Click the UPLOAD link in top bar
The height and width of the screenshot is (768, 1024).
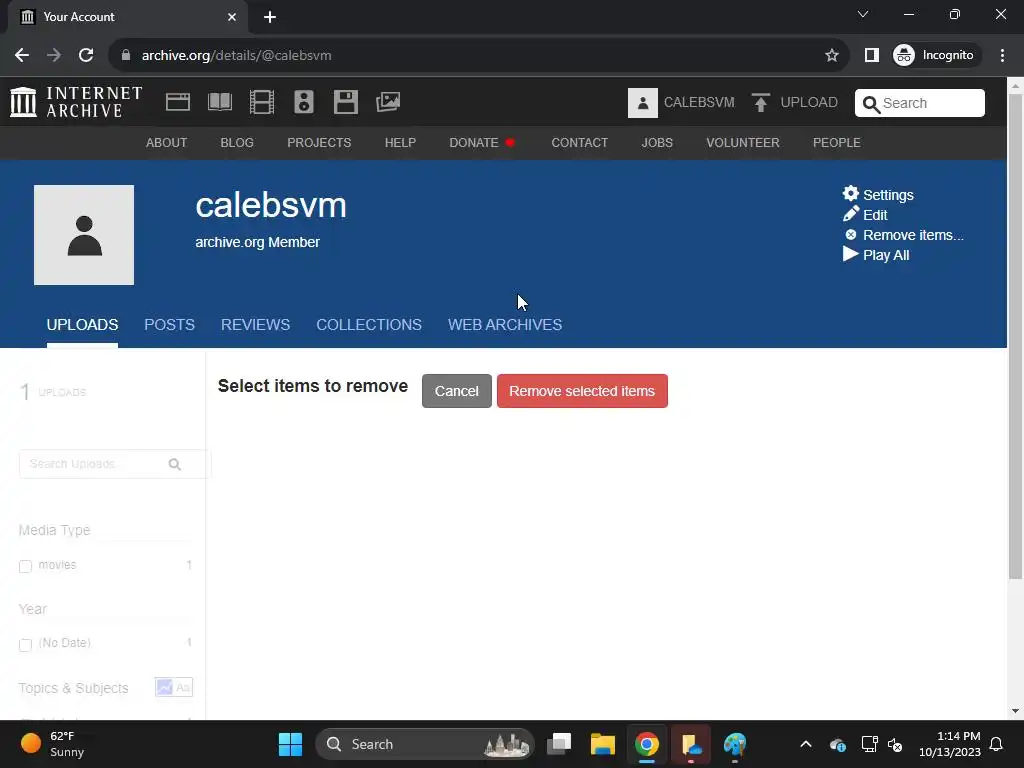pyautogui.click(x=808, y=103)
